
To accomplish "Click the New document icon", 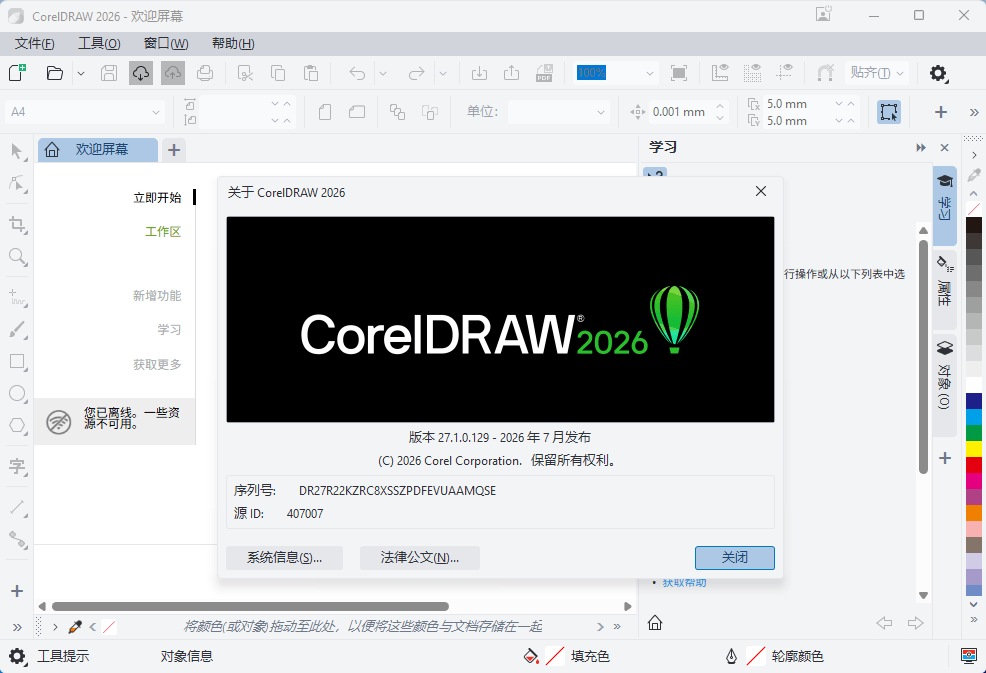I will point(17,73).
